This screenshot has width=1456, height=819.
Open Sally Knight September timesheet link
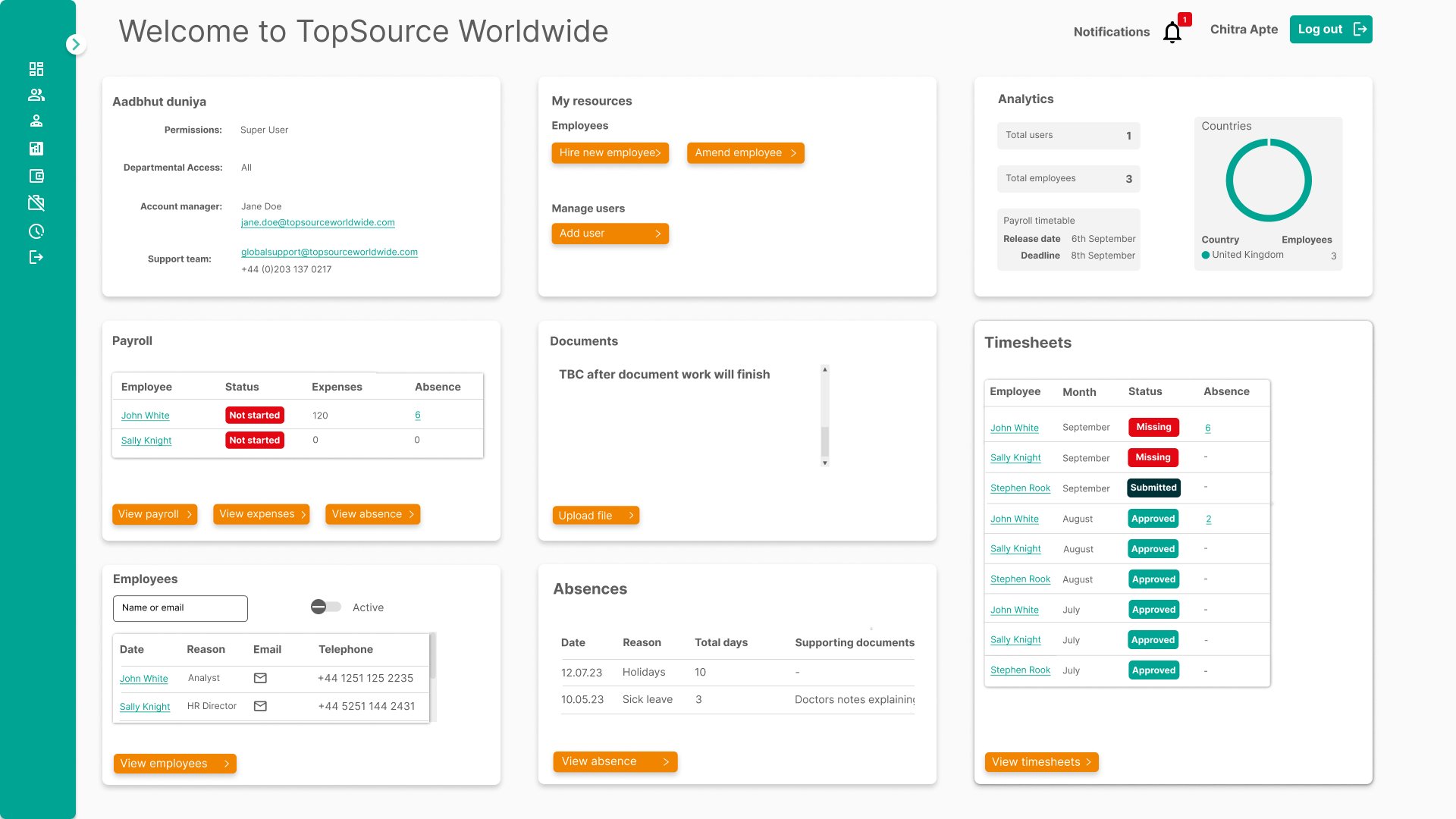(1015, 458)
